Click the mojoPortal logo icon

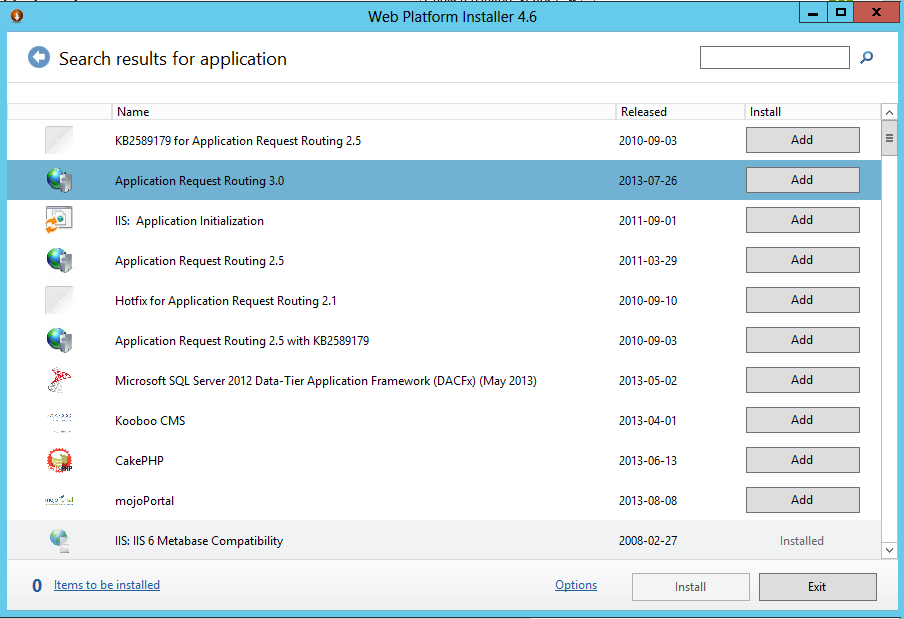click(59, 500)
